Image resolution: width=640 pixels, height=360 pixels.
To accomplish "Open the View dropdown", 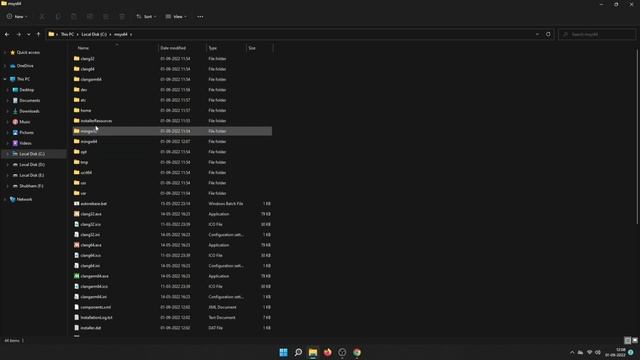I will pyautogui.click(x=176, y=17).
